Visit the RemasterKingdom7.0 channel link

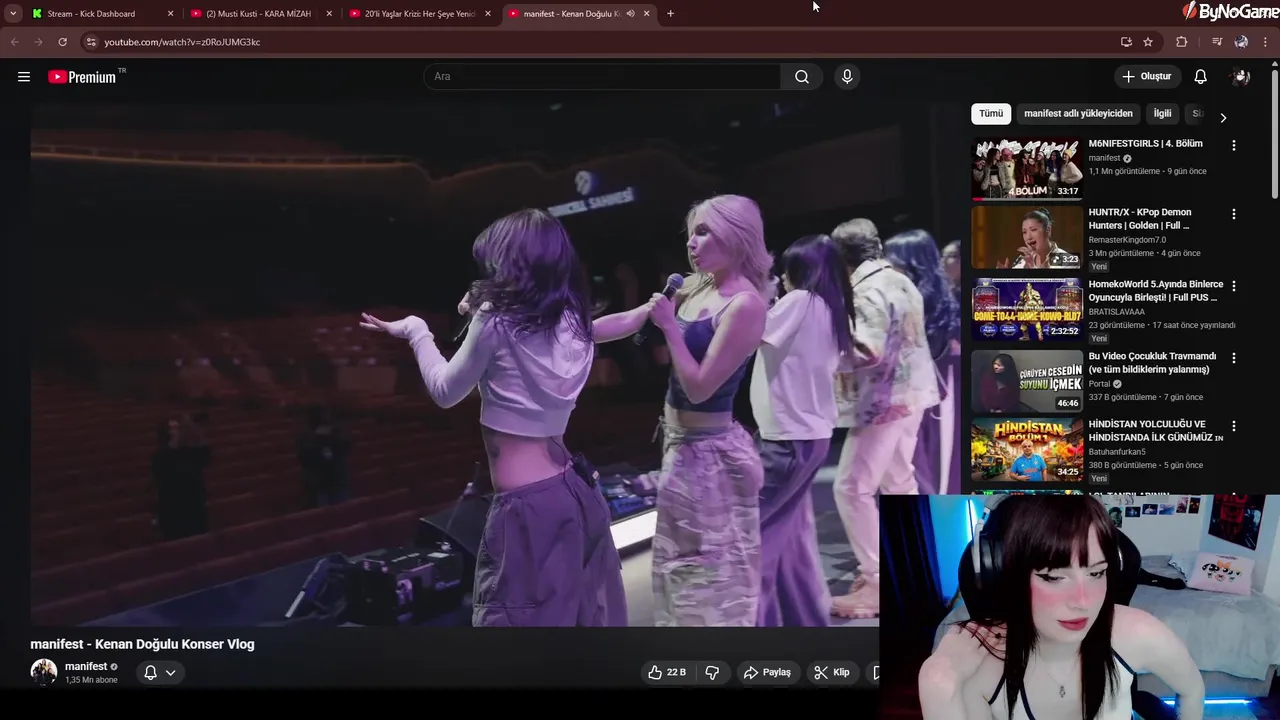[x=1127, y=240]
